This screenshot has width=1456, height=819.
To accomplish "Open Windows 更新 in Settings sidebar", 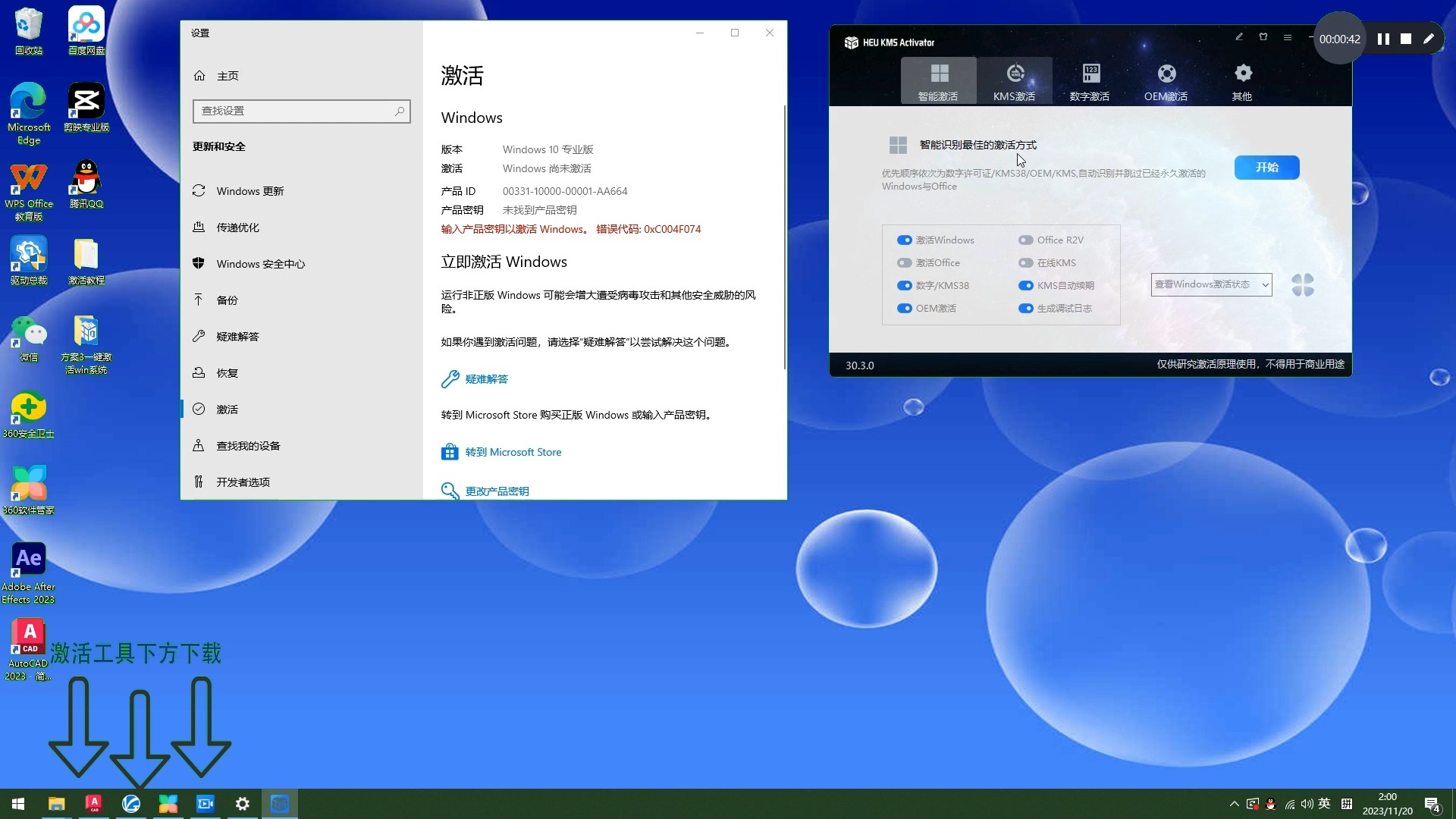I will tap(301, 191).
